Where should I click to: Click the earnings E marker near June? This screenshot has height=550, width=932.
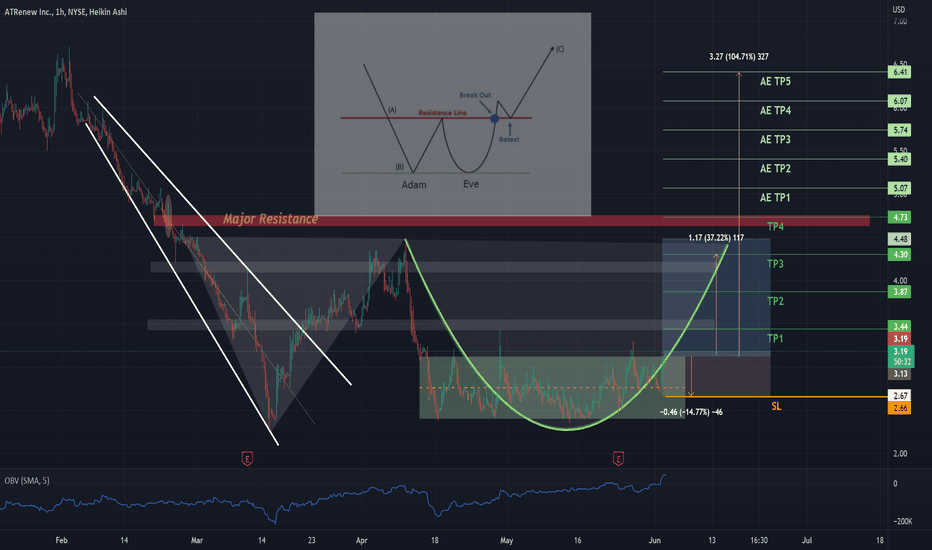click(618, 458)
